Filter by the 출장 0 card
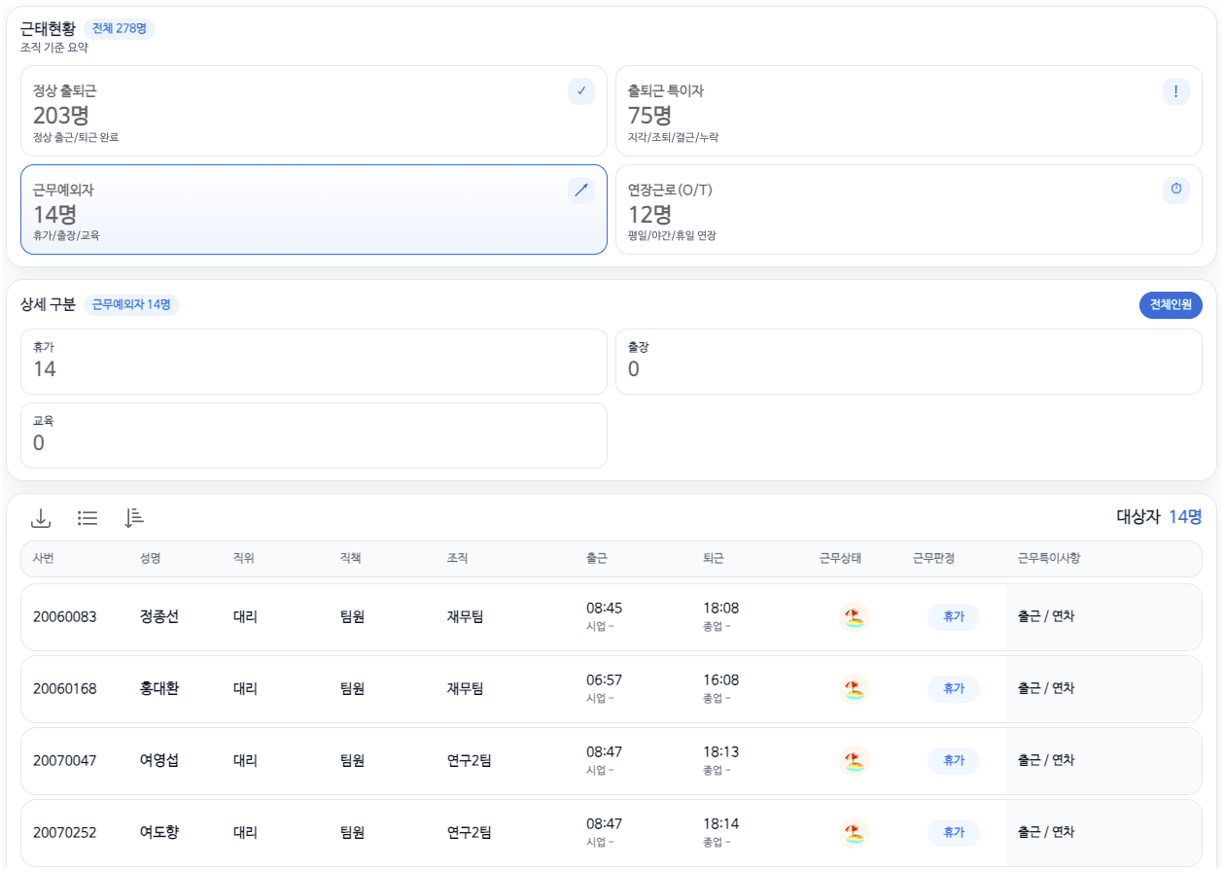This screenshot has width=1224, height=872. coord(909,362)
